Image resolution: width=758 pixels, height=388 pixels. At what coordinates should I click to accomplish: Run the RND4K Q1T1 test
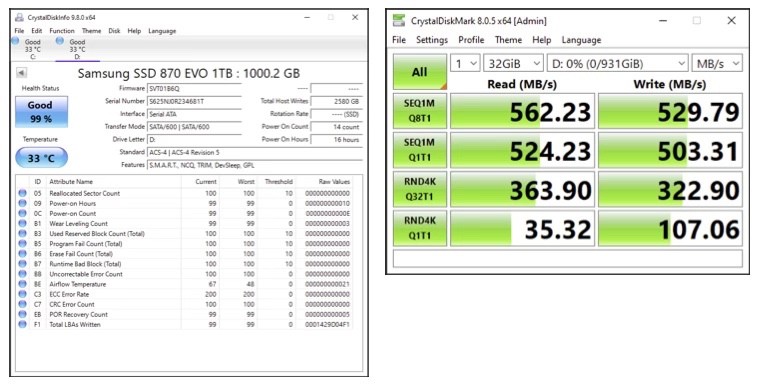[x=420, y=228]
